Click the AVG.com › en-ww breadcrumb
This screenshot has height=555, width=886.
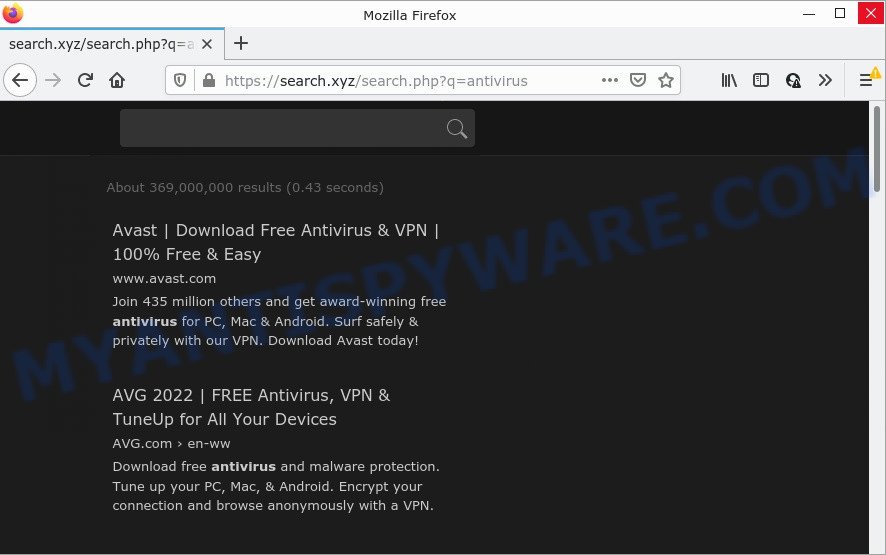[171, 444]
